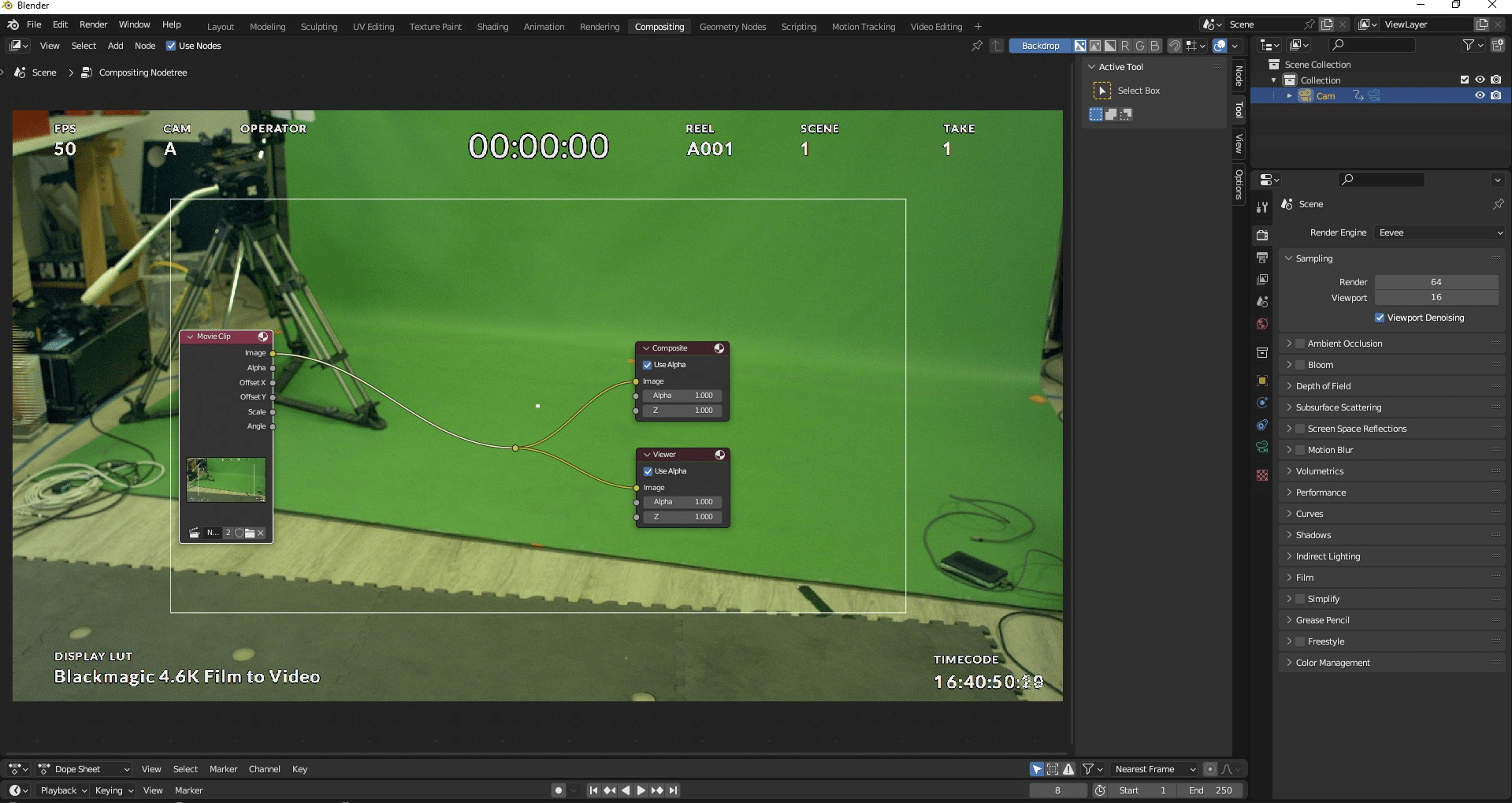Select the View Layer properties icon
Screen dimensions: 1512x803
pyautogui.click(x=1262, y=280)
